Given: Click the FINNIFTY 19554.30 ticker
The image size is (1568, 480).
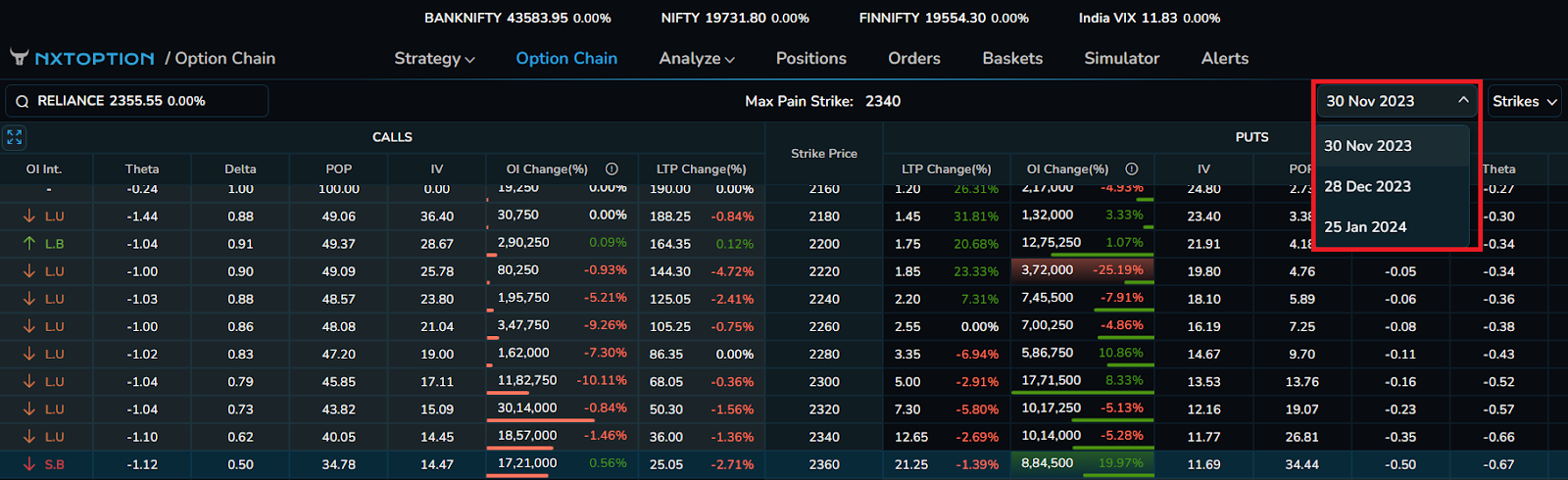Looking at the screenshot, I should click(944, 18).
